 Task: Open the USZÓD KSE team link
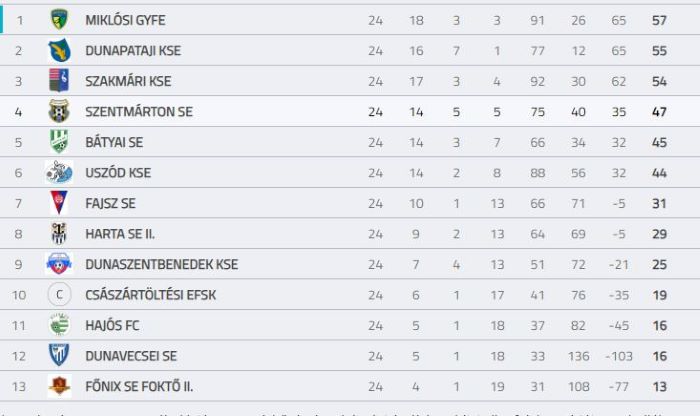click(x=118, y=173)
